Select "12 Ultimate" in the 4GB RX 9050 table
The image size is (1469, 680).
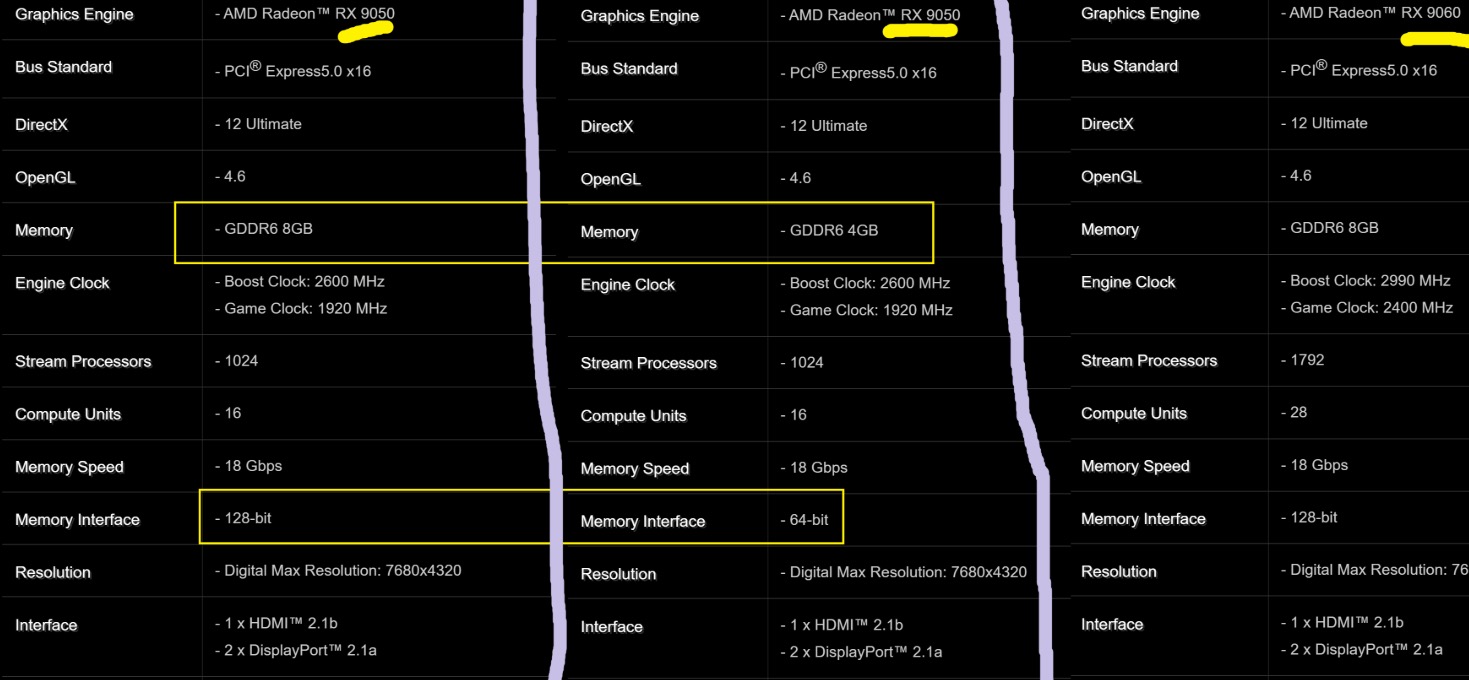828,125
